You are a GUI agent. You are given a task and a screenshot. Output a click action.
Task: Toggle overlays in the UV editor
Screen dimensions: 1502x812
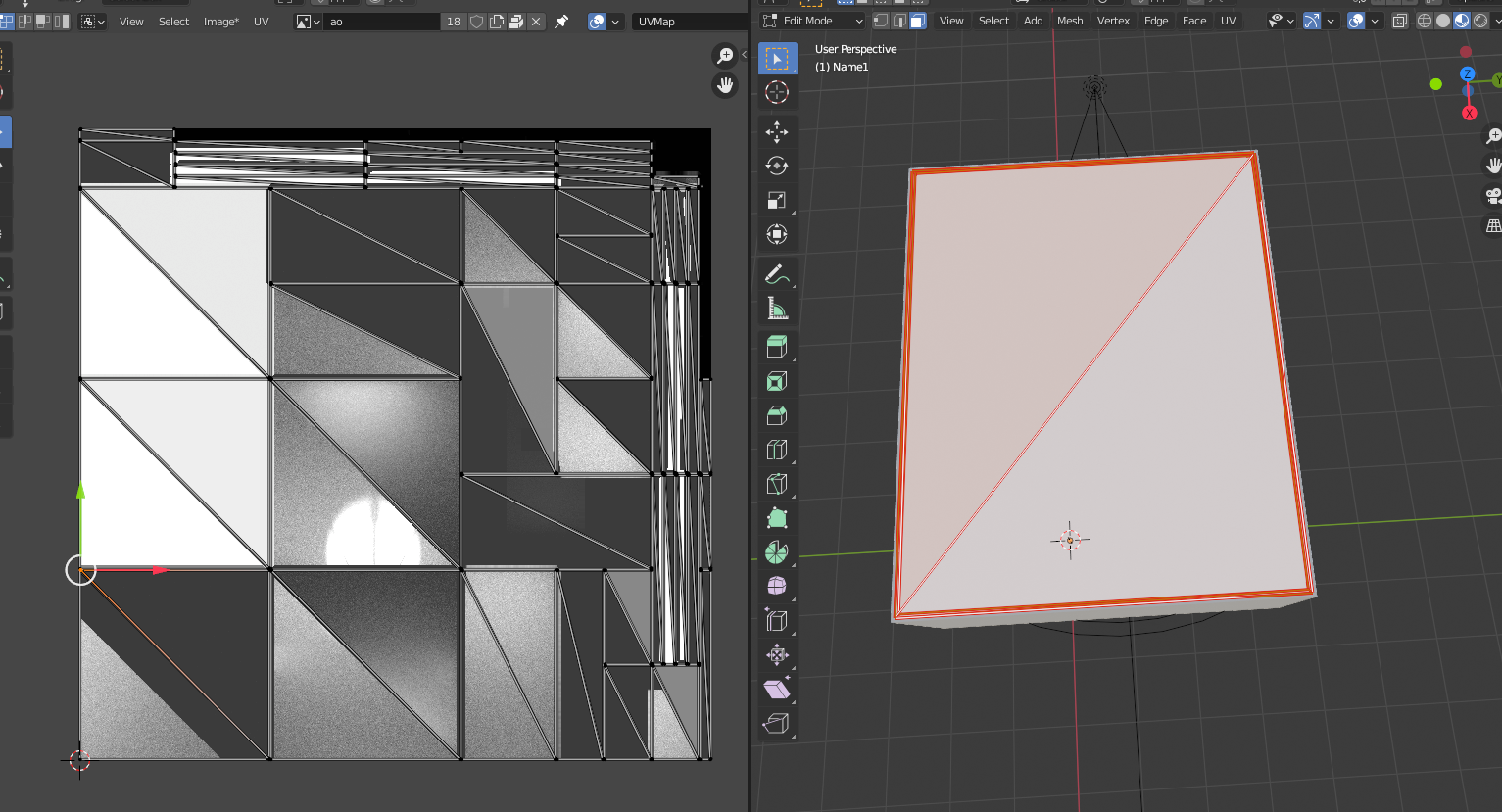click(x=597, y=21)
